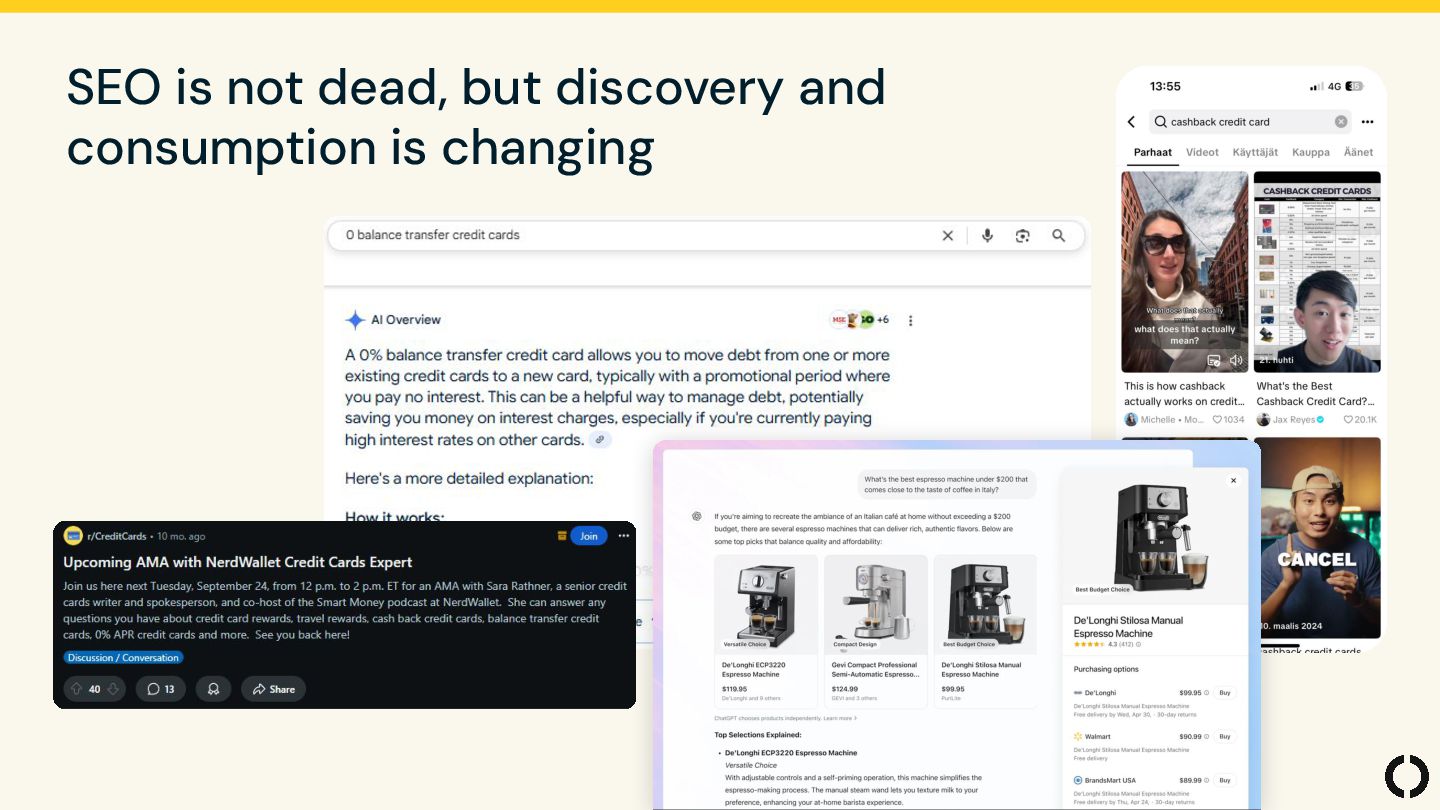Buy from Walmart at $90.99
The width and height of the screenshot is (1440, 810).
[1224, 736]
